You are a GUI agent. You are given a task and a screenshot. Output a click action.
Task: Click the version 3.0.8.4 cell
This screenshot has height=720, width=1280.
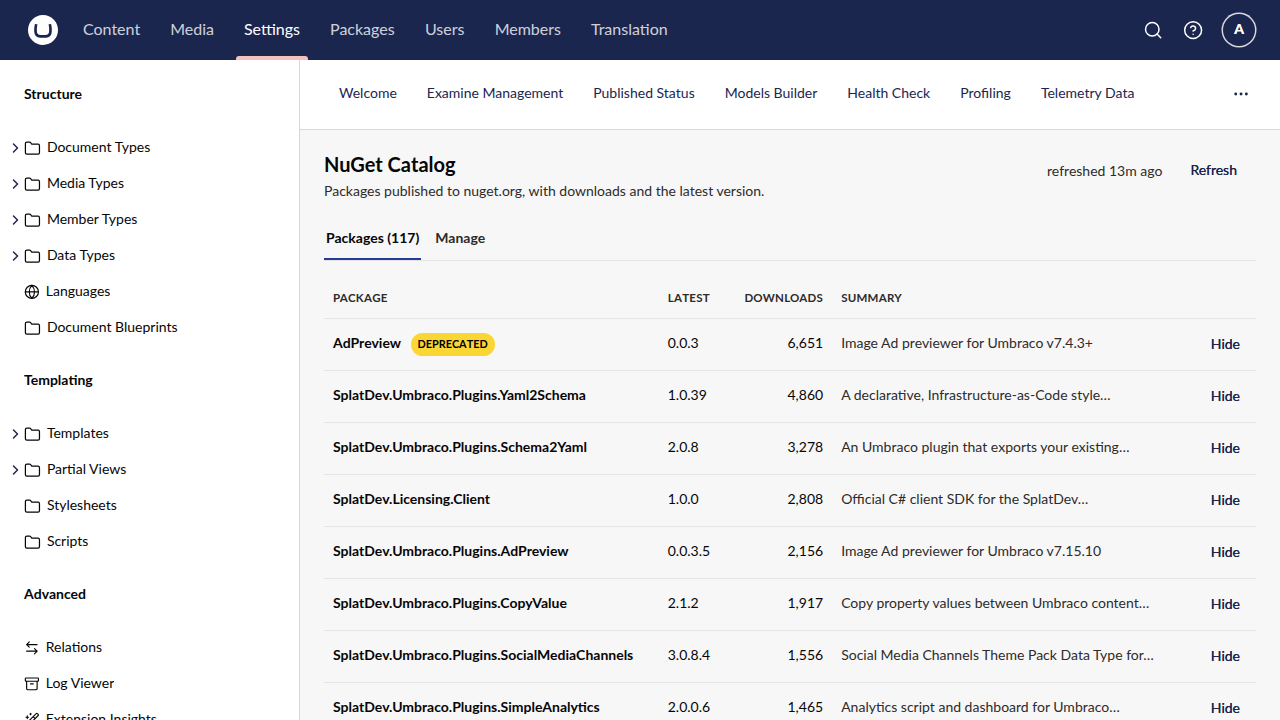[x=689, y=655]
